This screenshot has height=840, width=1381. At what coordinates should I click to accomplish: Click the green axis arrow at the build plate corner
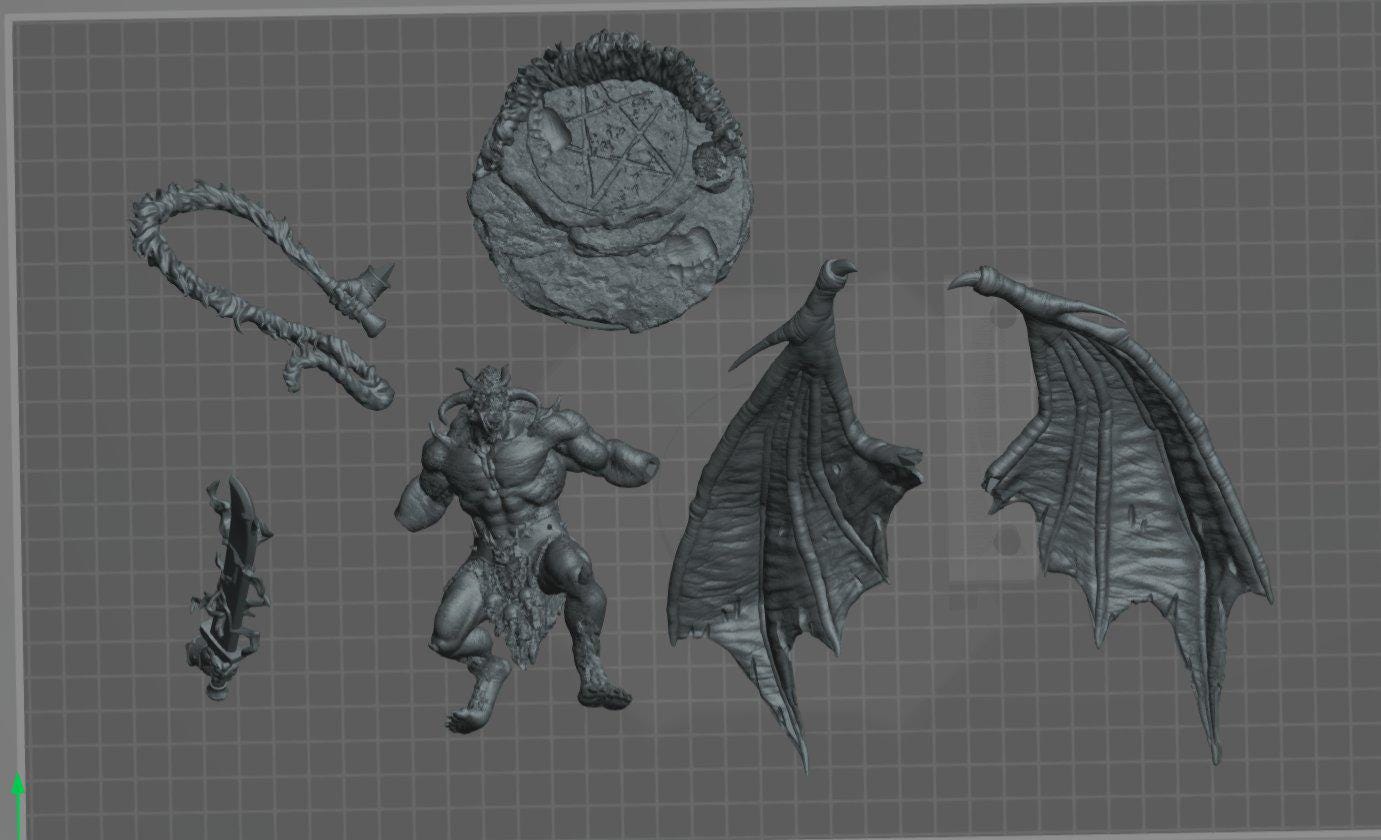coord(18,805)
